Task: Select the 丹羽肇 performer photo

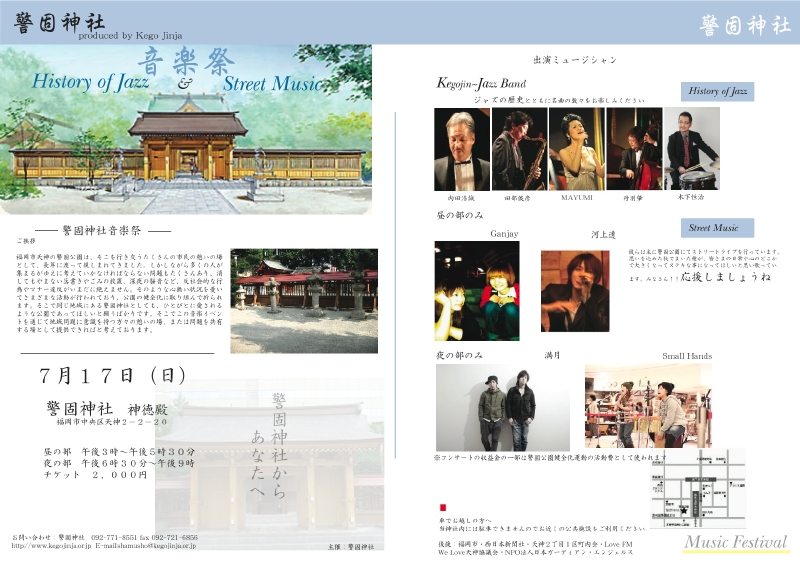Action: pyautogui.click(x=634, y=149)
